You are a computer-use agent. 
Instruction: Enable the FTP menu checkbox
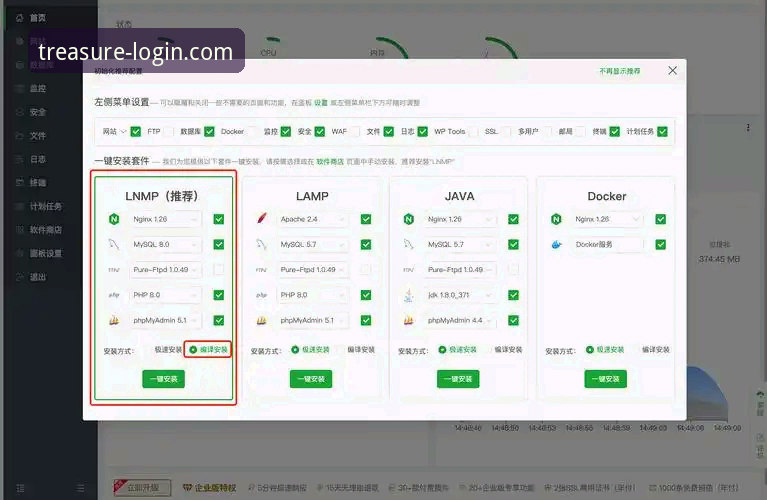[x=168, y=132]
